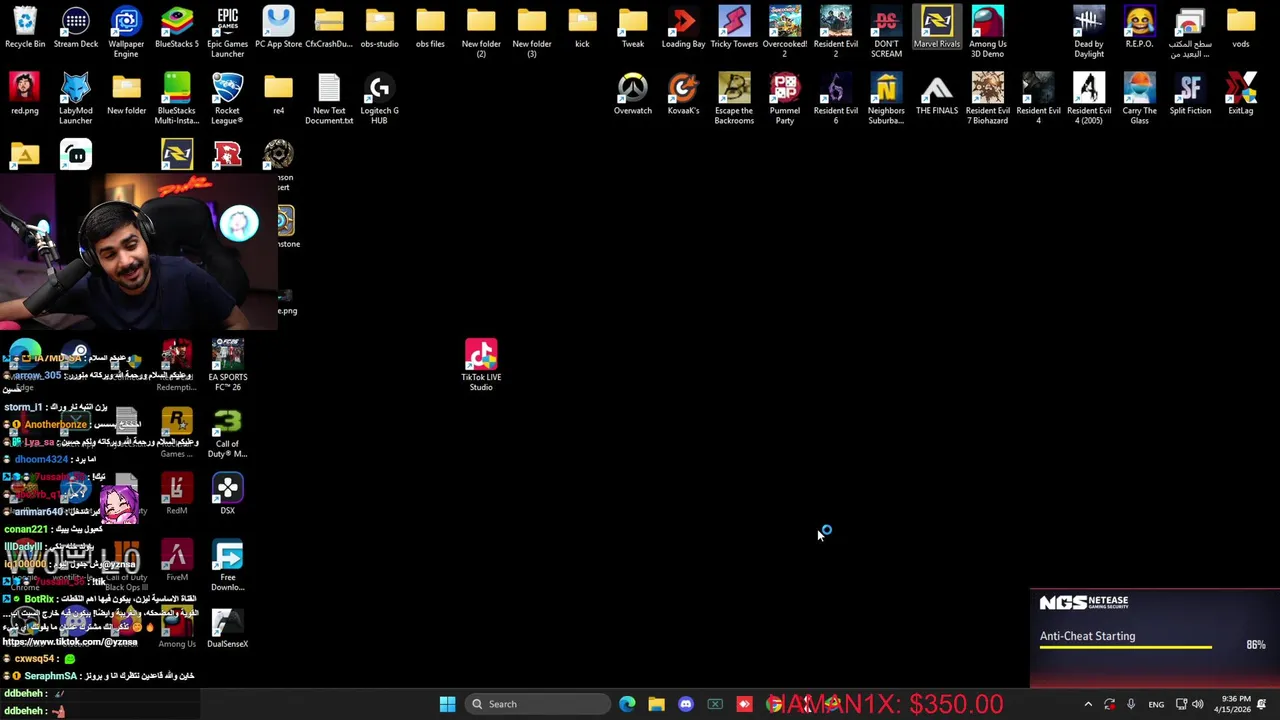Screen dimensions: 1280x720
Task: Open TikTok LIVE Studio shortcut
Action: (481, 365)
